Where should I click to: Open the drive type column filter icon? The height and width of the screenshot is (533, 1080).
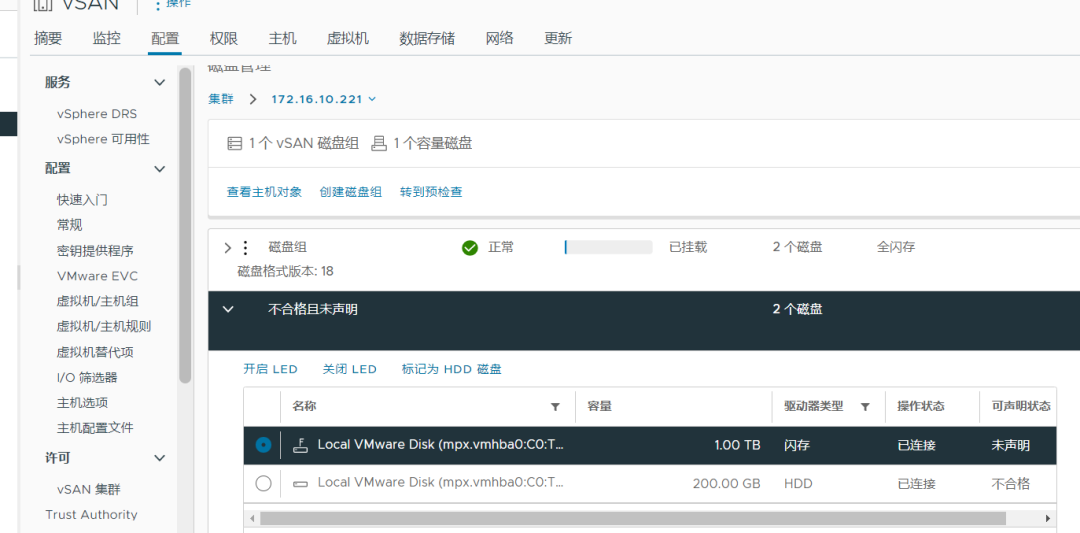[865, 407]
